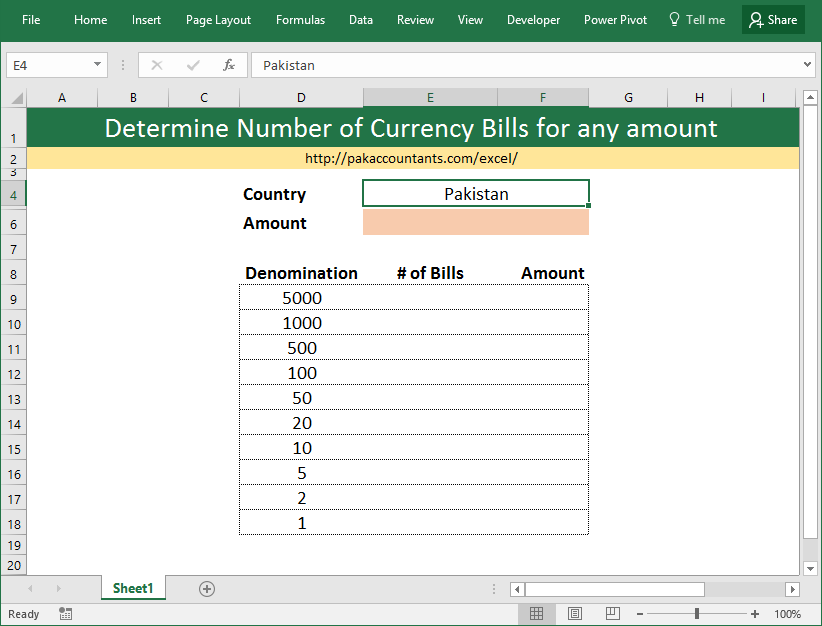The width and height of the screenshot is (822, 626).
Task: Select row 18 header
Action: (x=14, y=524)
